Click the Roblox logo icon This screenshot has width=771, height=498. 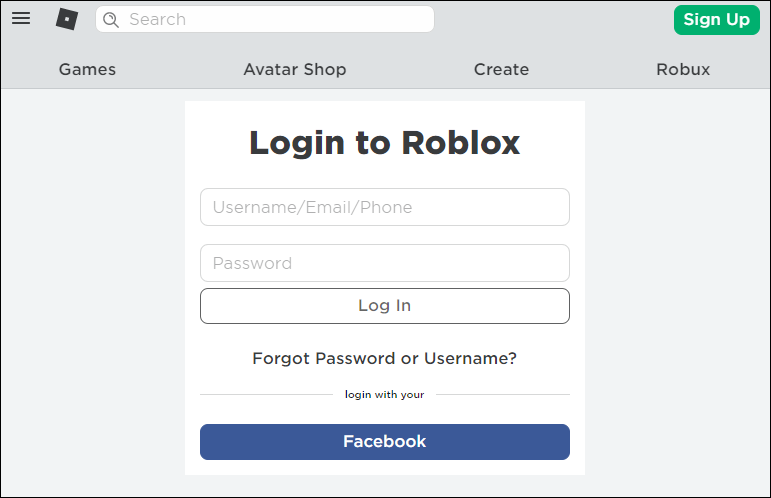click(67, 19)
